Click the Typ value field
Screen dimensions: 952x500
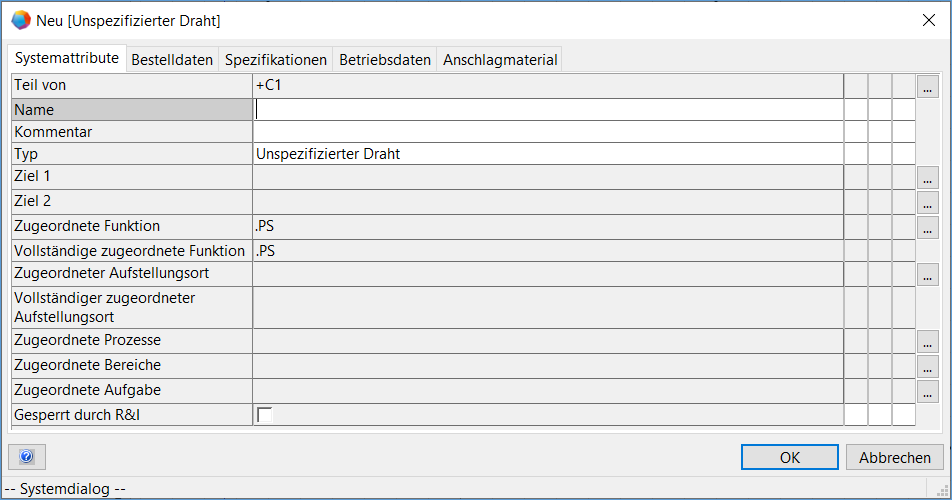coord(548,154)
